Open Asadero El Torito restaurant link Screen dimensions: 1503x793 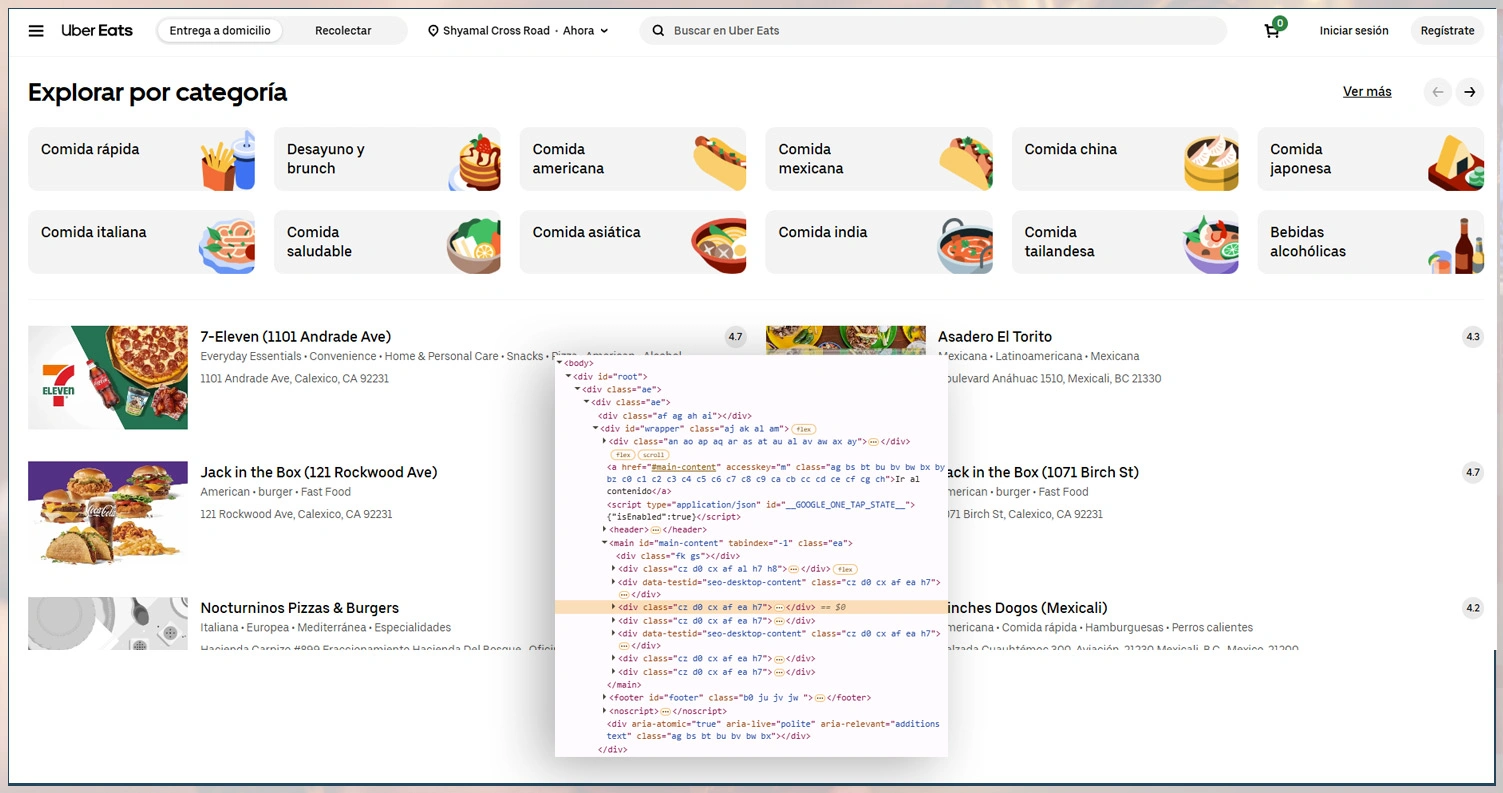[x=995, y=337]
